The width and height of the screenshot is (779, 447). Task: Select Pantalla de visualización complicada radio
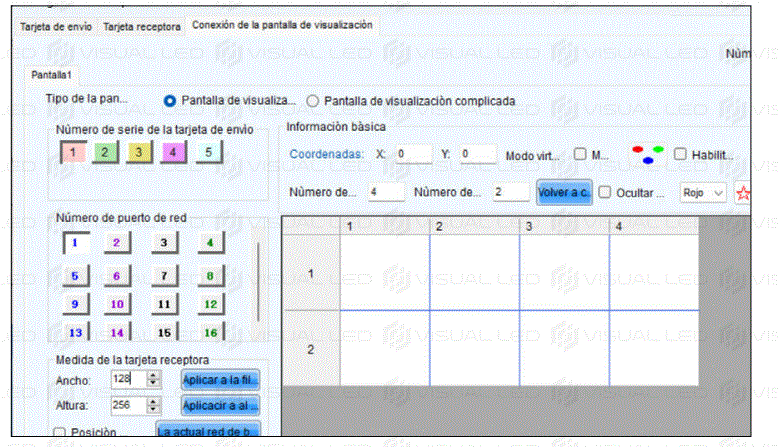coord(312,101)
